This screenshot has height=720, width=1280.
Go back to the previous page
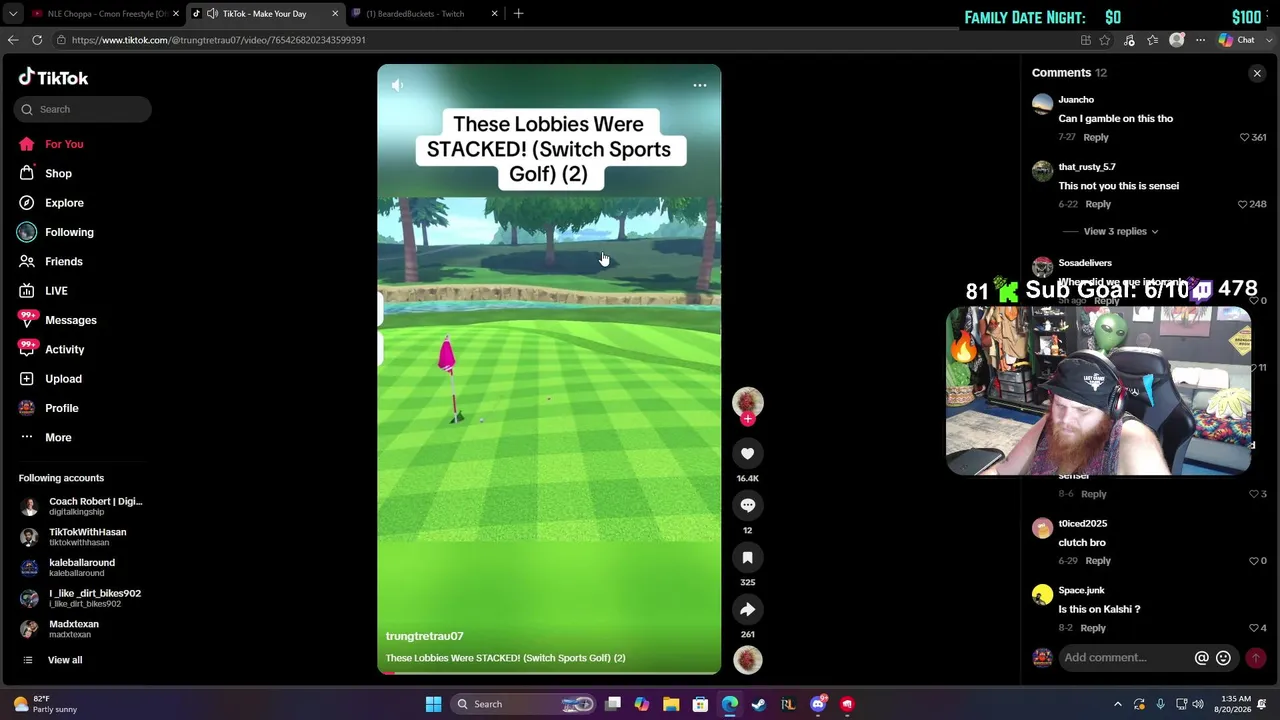click(13, 40)
